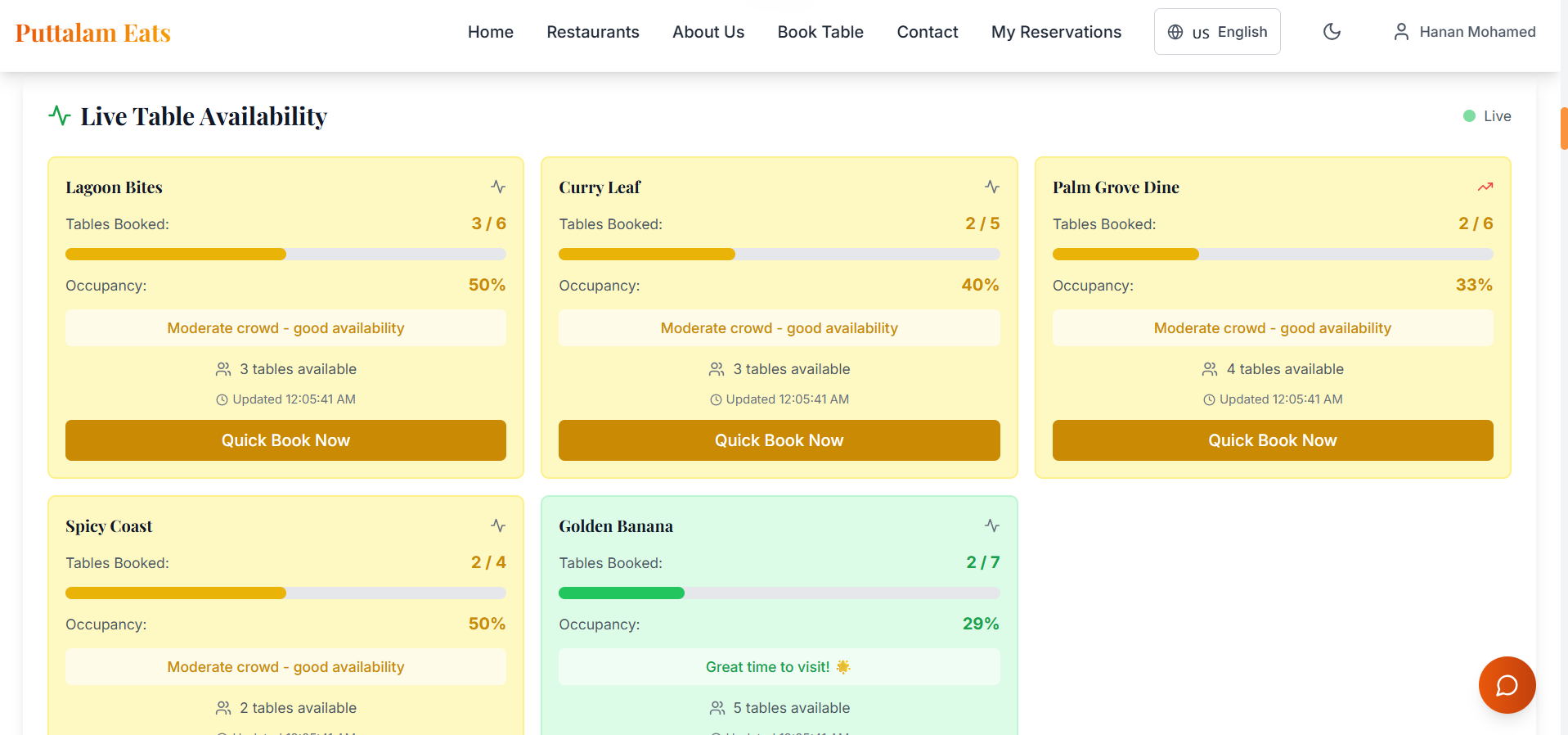Image resolution: width=1568 pixels, height=735 pixels.
Task: Click Palm Grove Dine 33% occupancy value
Action: [1474, 285]
